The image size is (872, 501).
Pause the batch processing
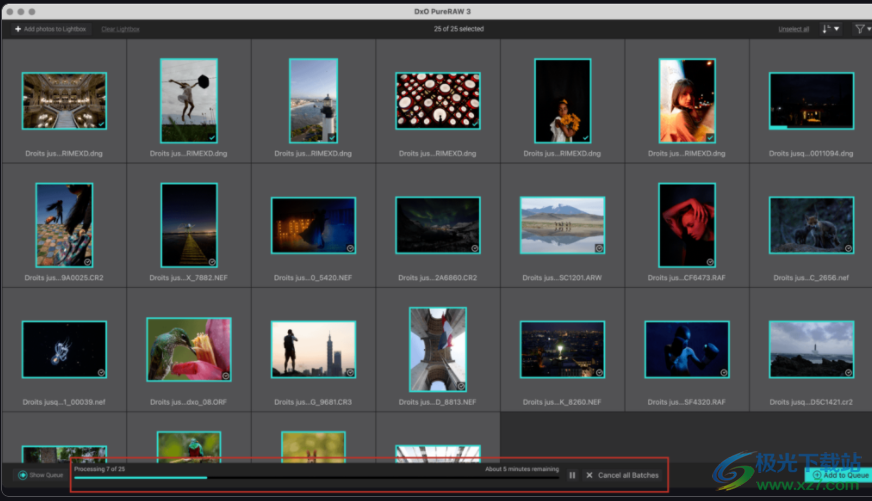pyautogui.click(x=572, y=475)
